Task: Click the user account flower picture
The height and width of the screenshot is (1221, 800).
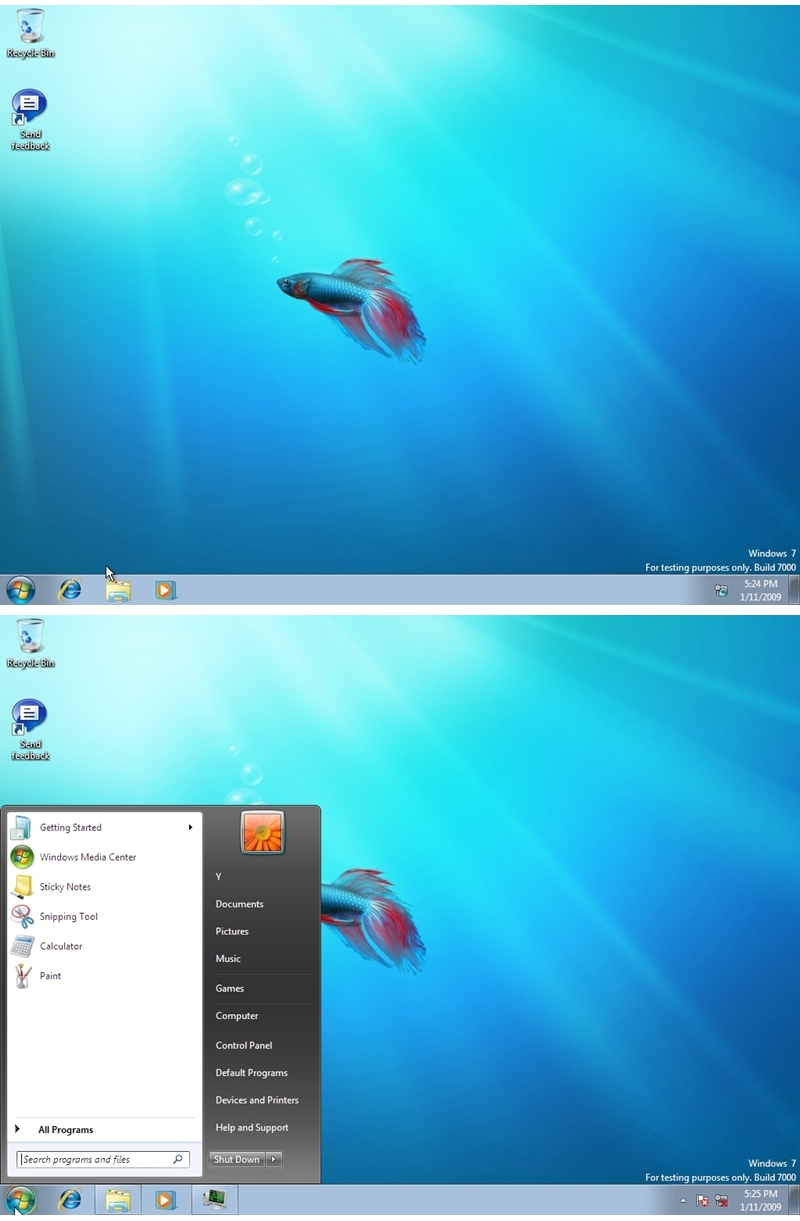Action: pos(263,833)
